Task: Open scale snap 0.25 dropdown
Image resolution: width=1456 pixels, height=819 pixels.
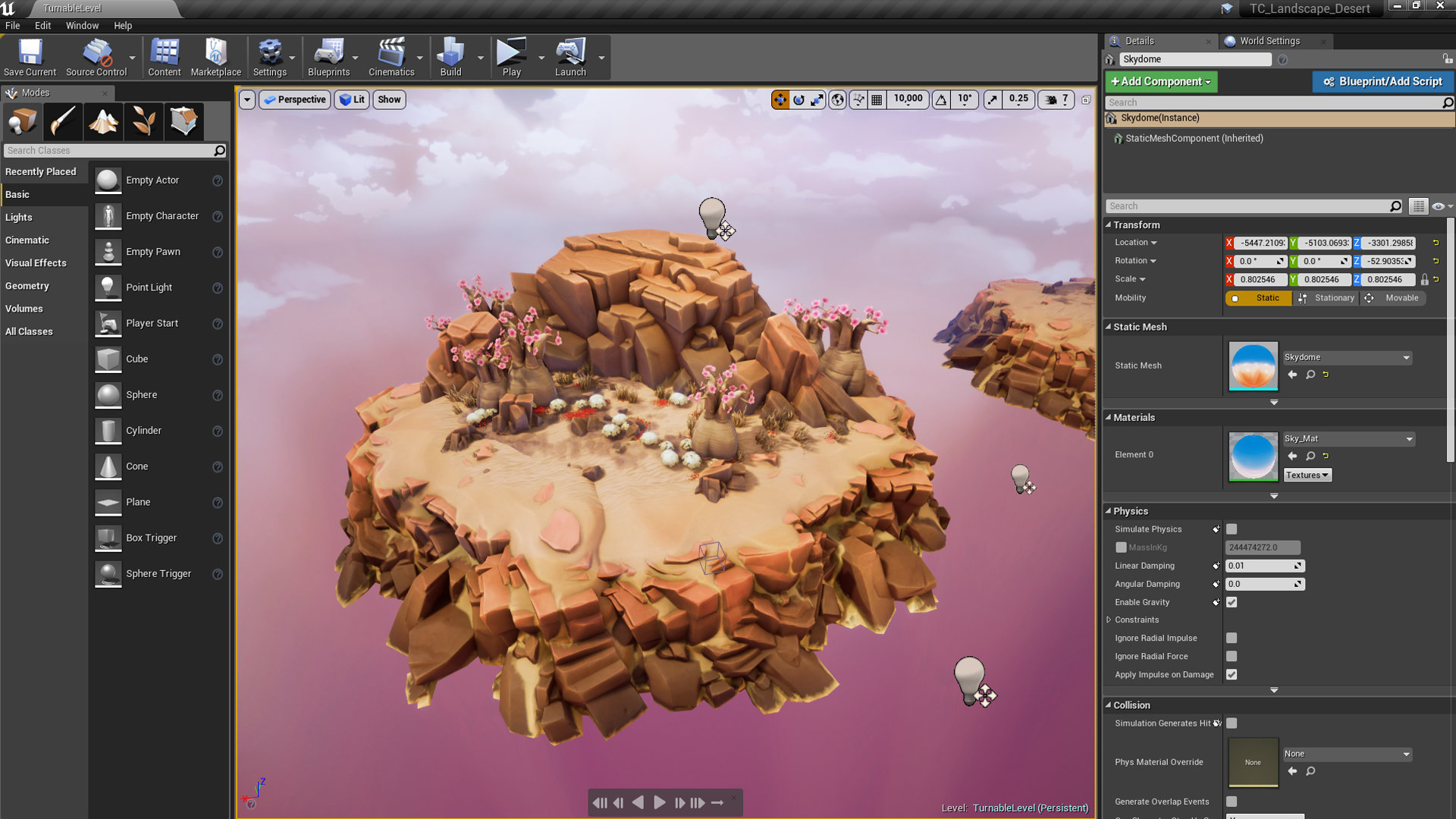Action: tap(1018, 99)
